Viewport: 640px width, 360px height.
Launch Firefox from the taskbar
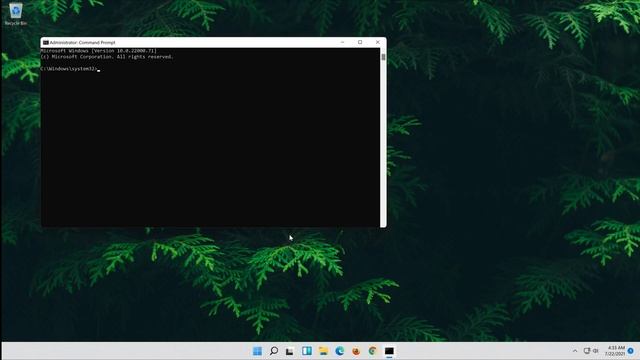356,351
